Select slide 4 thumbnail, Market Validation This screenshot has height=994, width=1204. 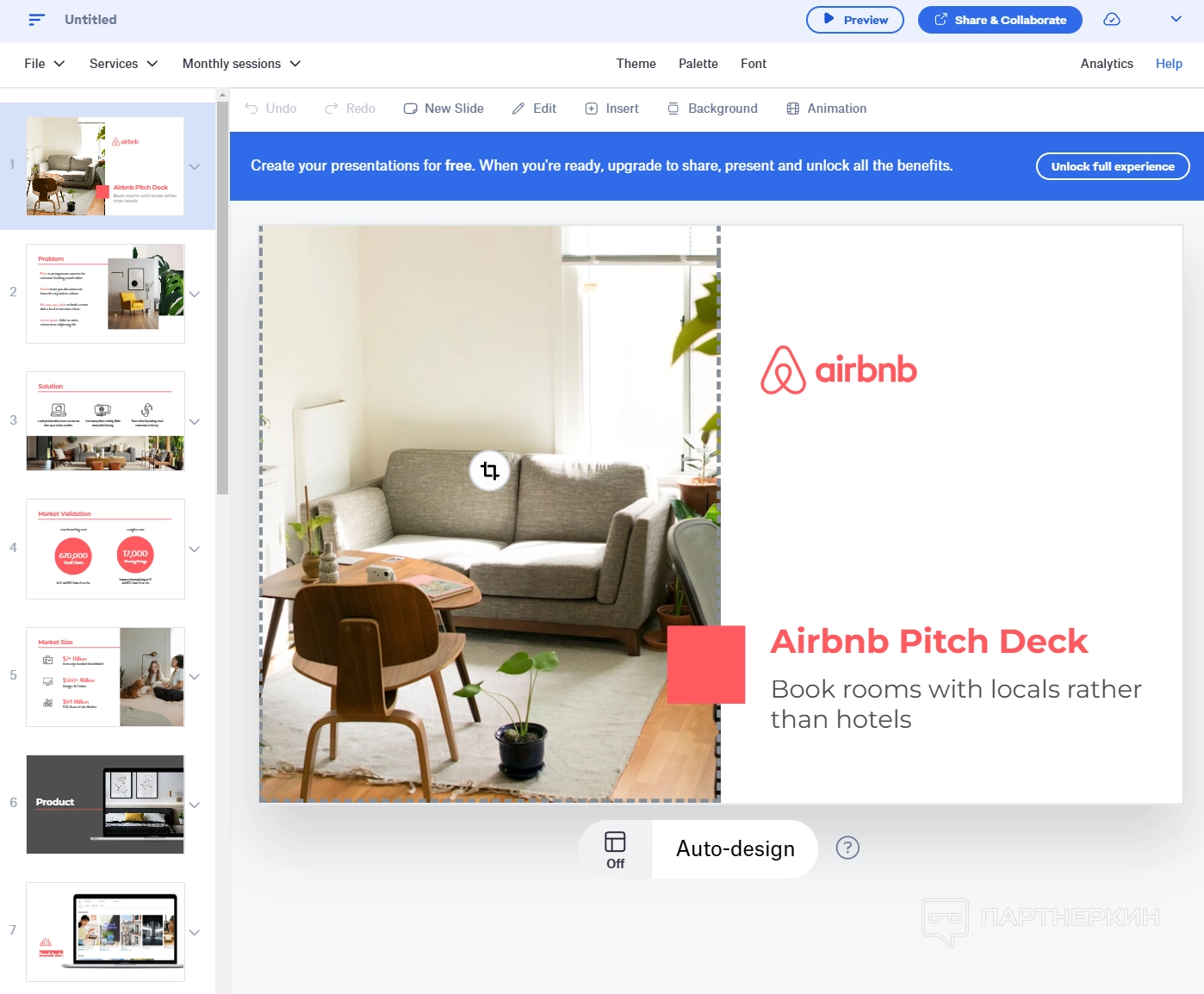[105, 549]
